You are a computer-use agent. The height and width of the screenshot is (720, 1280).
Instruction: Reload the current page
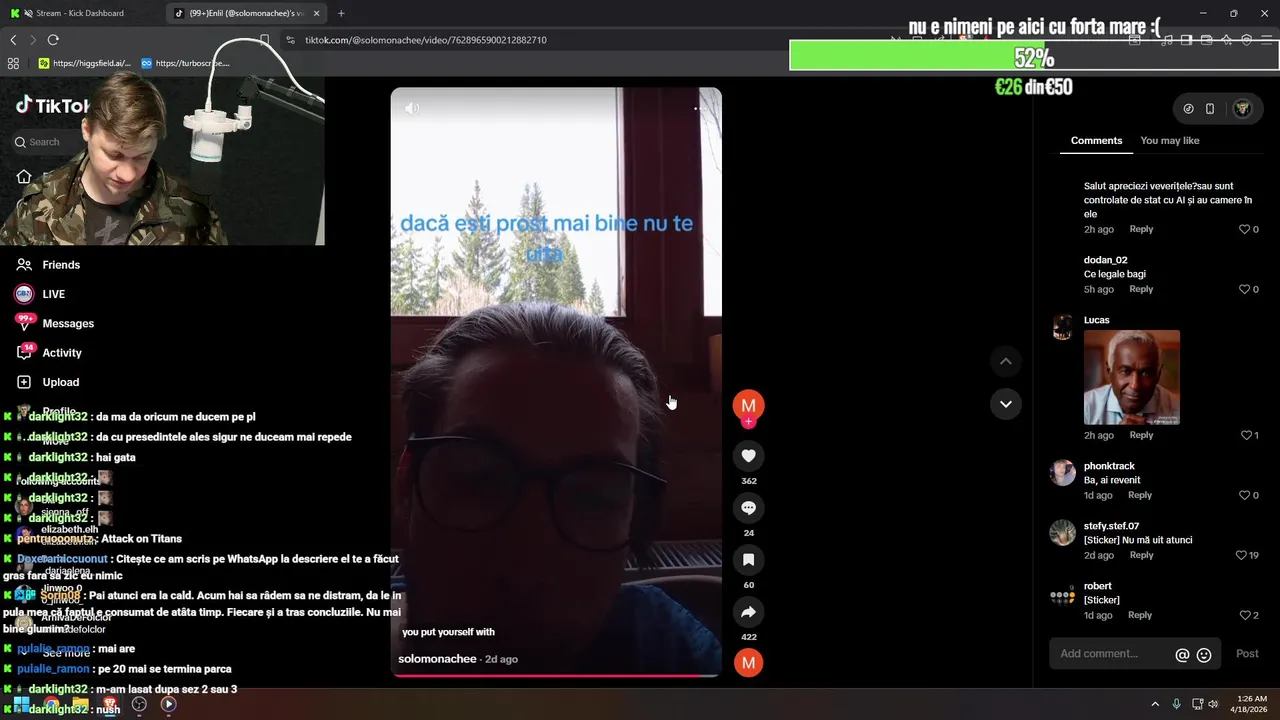coord(53,40)
